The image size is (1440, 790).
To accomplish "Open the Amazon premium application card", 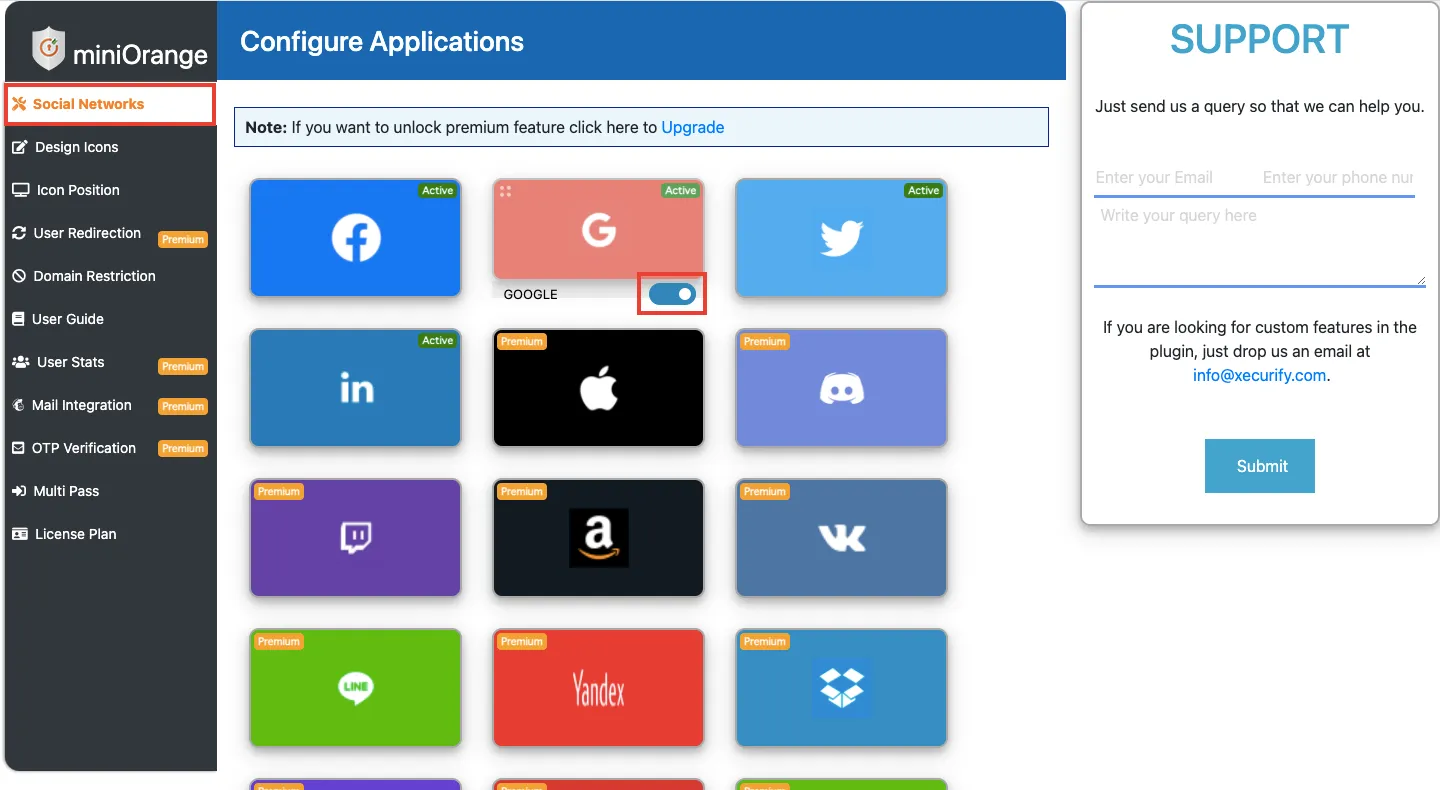I will pos(598,538).
